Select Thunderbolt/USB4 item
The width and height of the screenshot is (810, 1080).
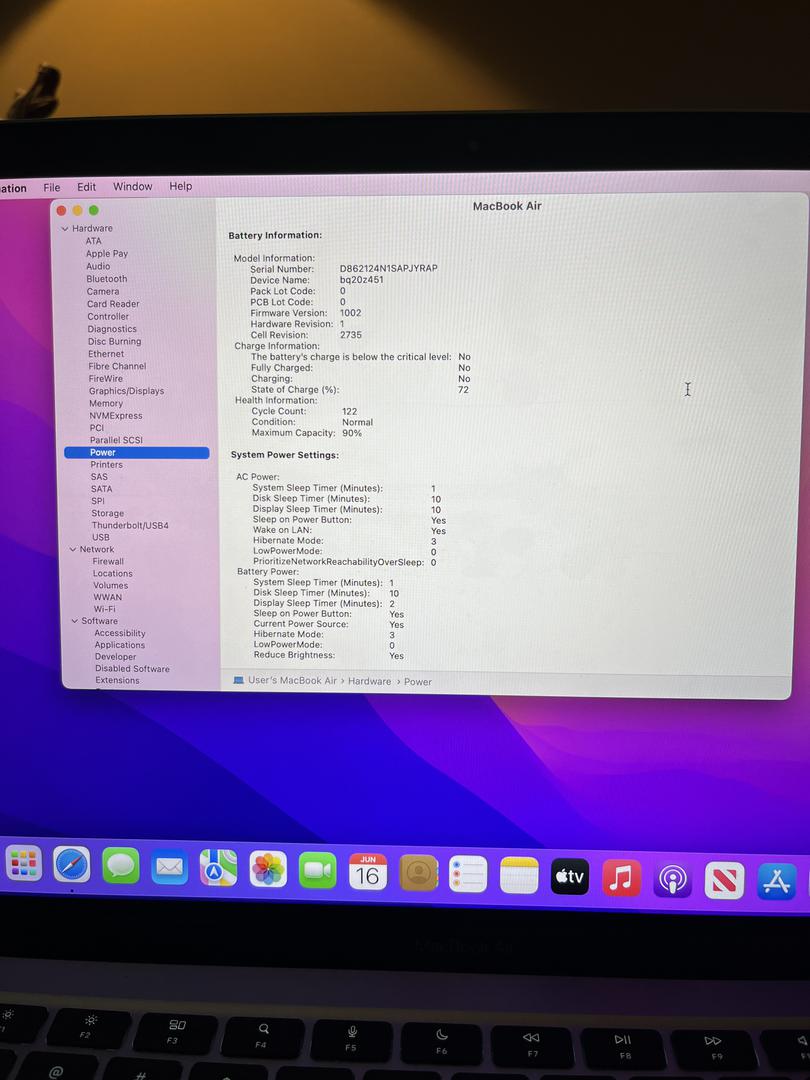coord(130,525)
